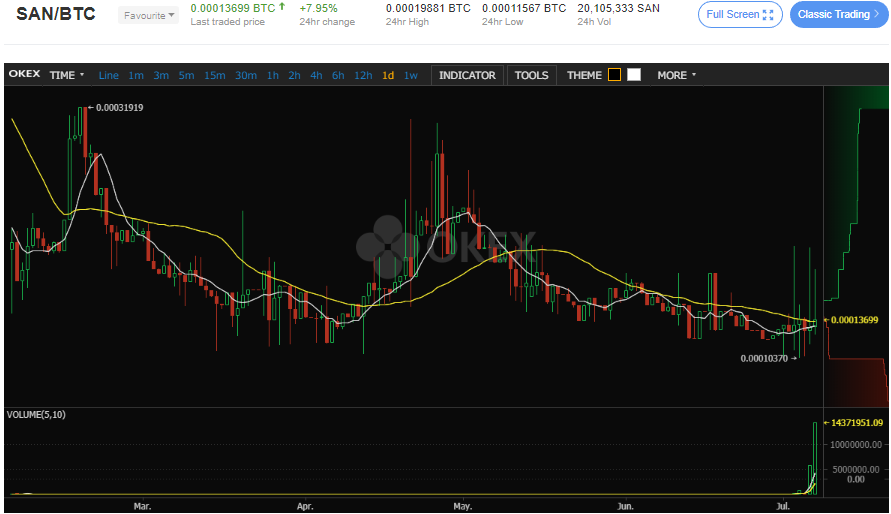Click the OKEX logo in chart toolbar
891x514 pixels.
24,75
